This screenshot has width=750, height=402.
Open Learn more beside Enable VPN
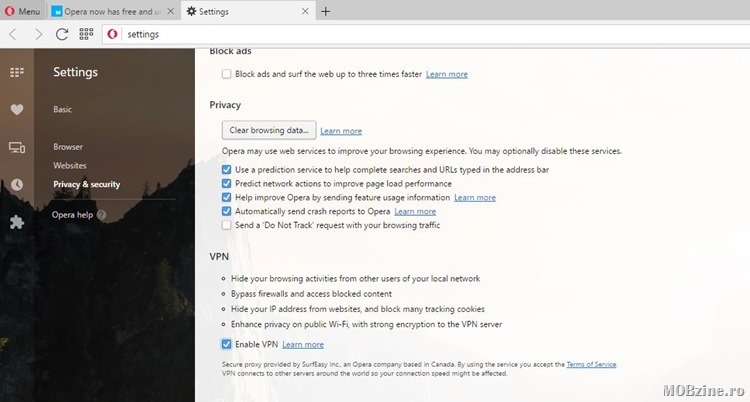[x=303, y=344]
